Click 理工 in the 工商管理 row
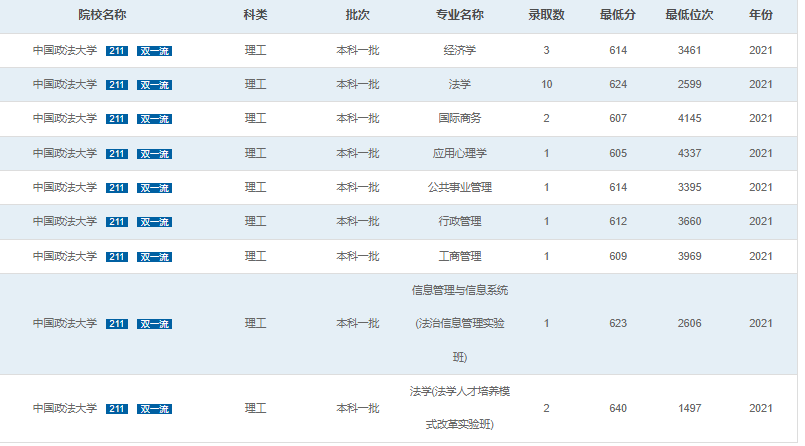The image size is (805, 446). point(255,256)
